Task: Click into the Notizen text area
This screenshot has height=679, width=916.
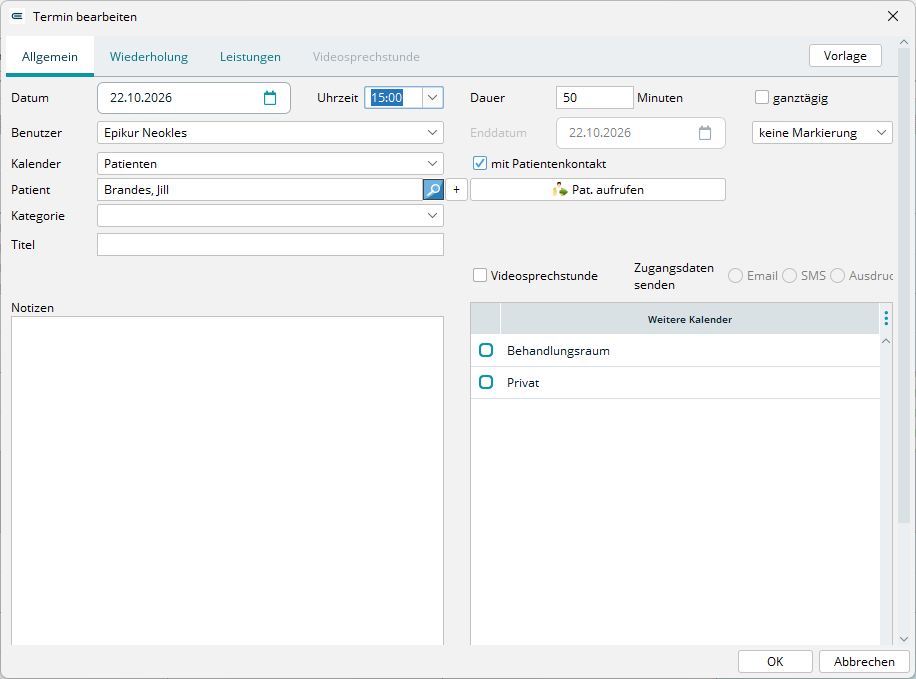Action: [x=227, y=481]
